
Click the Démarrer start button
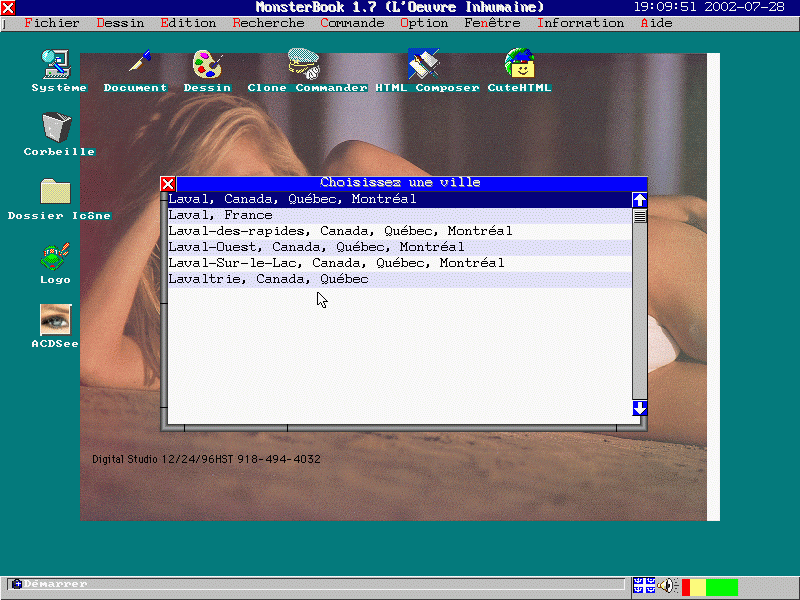point(50,584)
